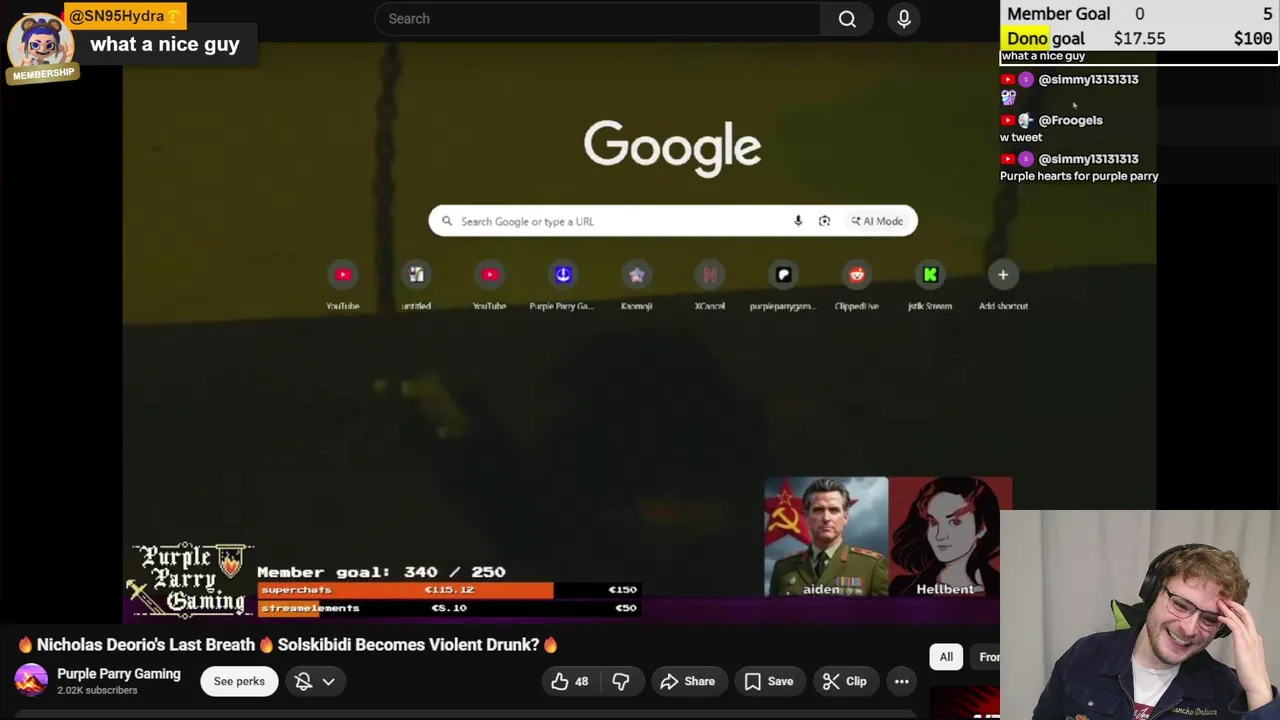
Task: Save the video to a playlist
Action: [768, 681]
